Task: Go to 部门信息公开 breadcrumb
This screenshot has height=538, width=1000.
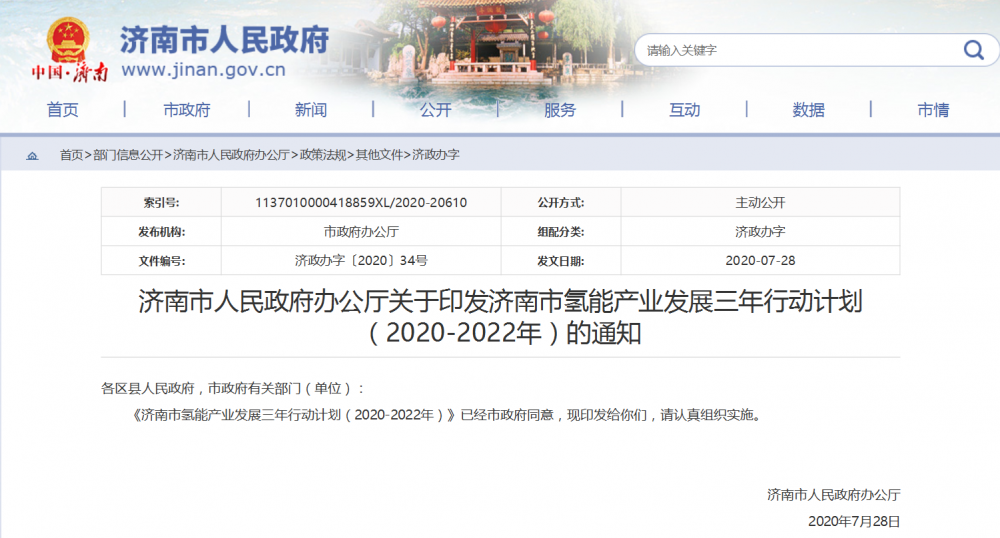Action: [x=128, y=155]
